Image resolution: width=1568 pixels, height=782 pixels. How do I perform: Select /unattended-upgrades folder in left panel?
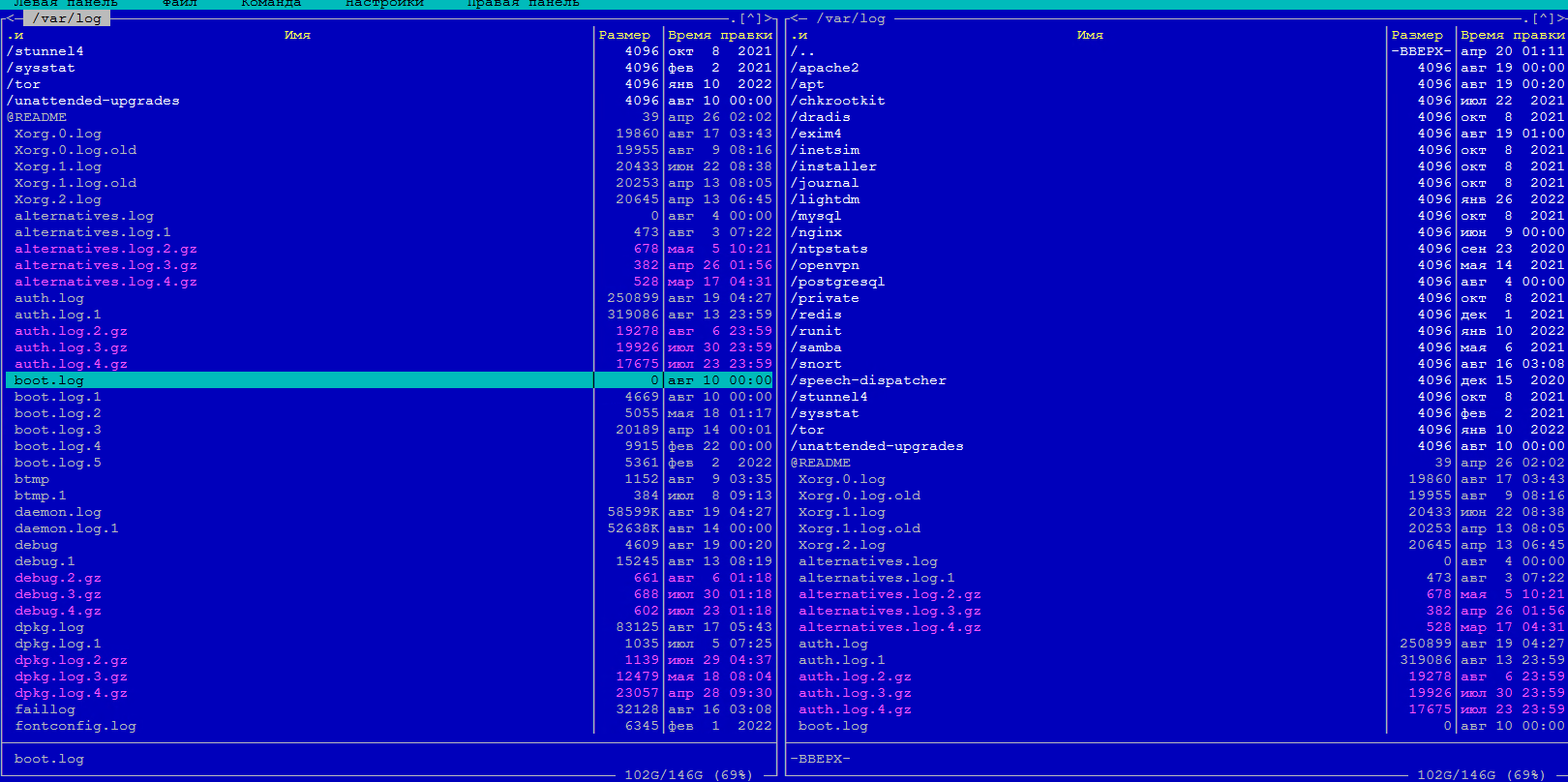[93, 101]
